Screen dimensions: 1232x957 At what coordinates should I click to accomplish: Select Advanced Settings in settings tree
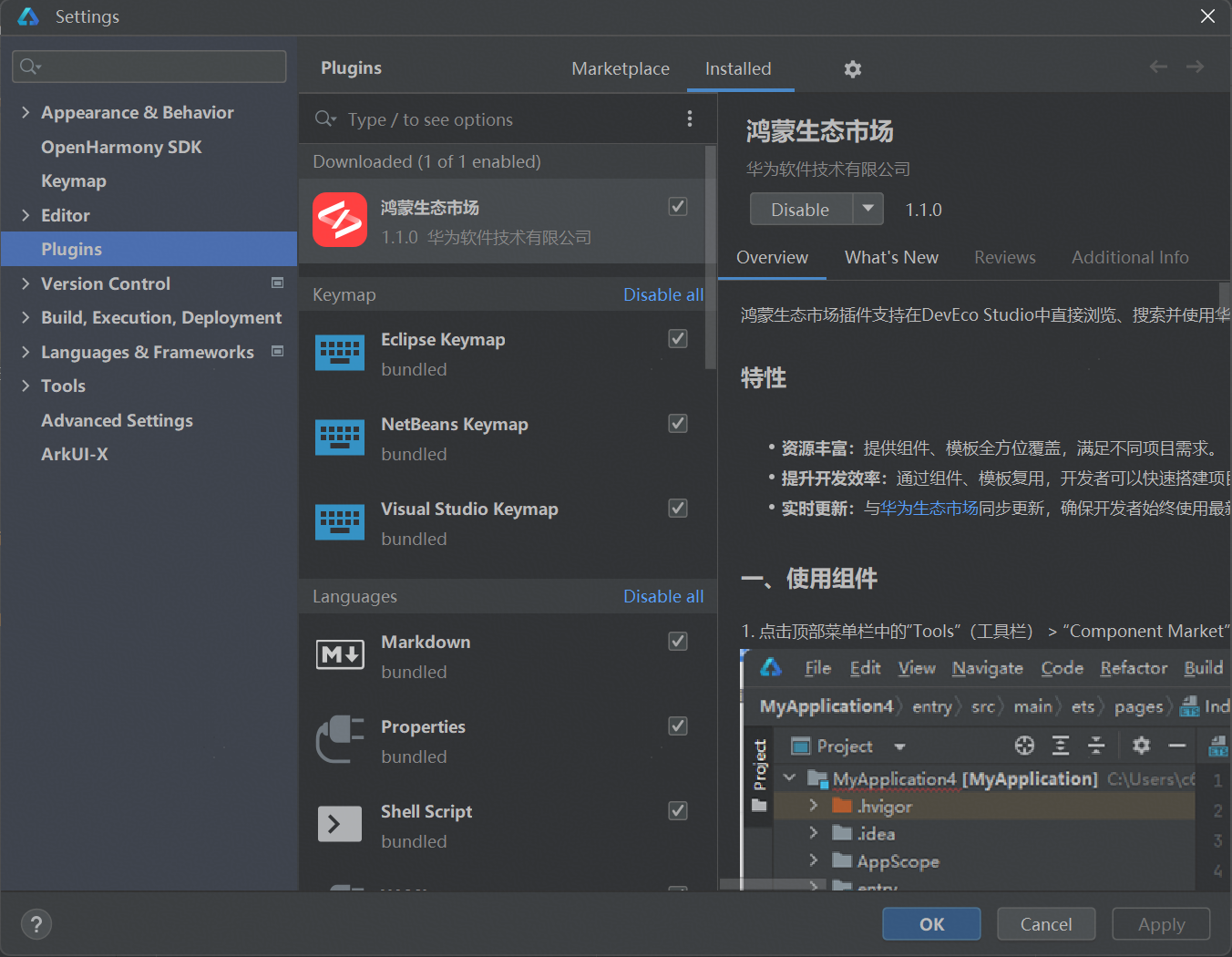[117, 420]
